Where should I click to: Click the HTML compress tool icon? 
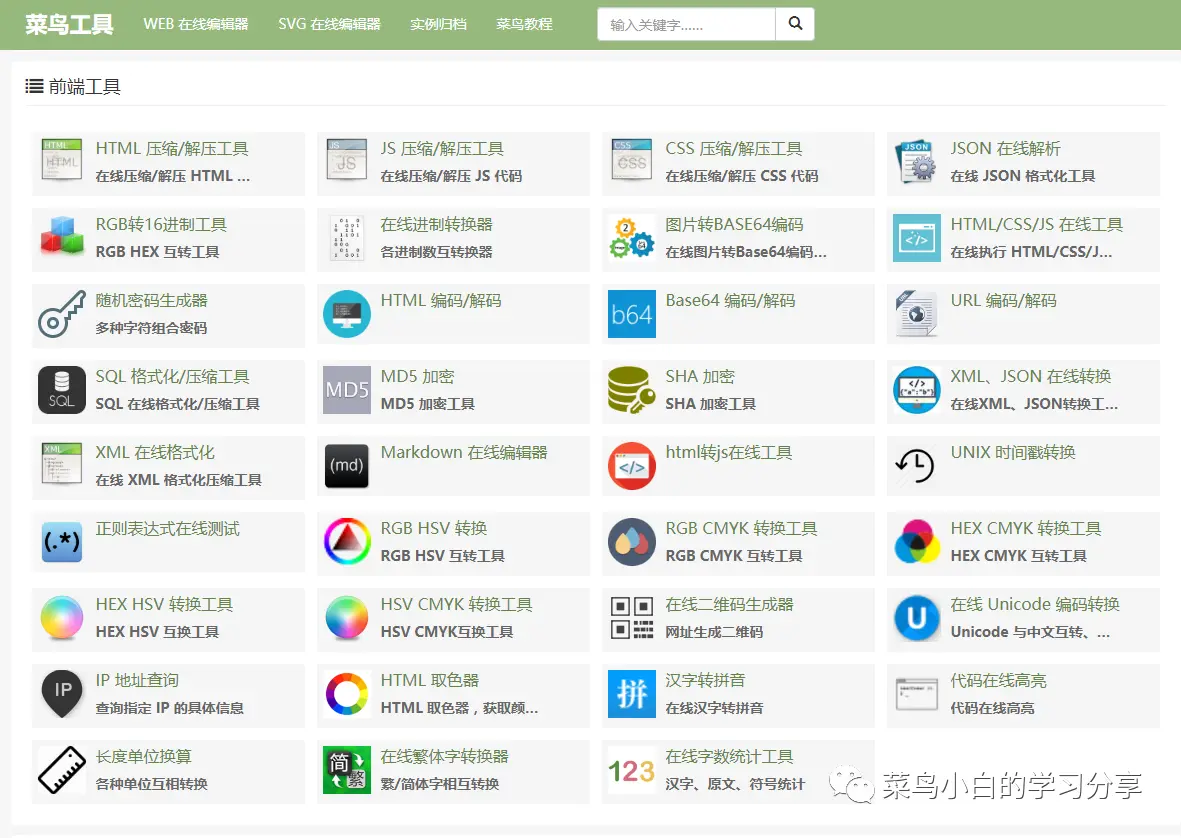click(62, 160)
